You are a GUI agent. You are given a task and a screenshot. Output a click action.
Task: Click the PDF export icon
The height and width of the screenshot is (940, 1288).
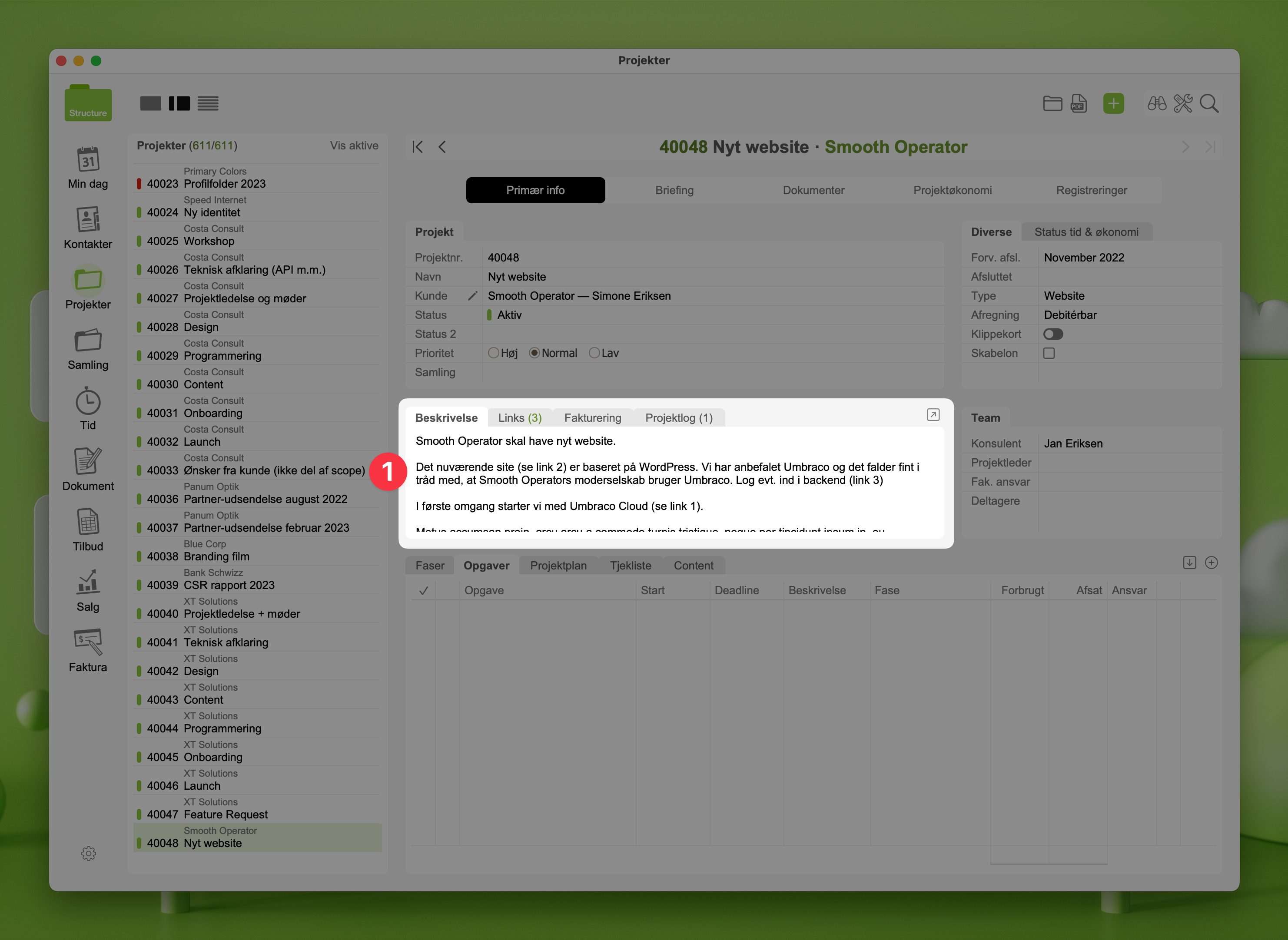tap(1078, 103)
